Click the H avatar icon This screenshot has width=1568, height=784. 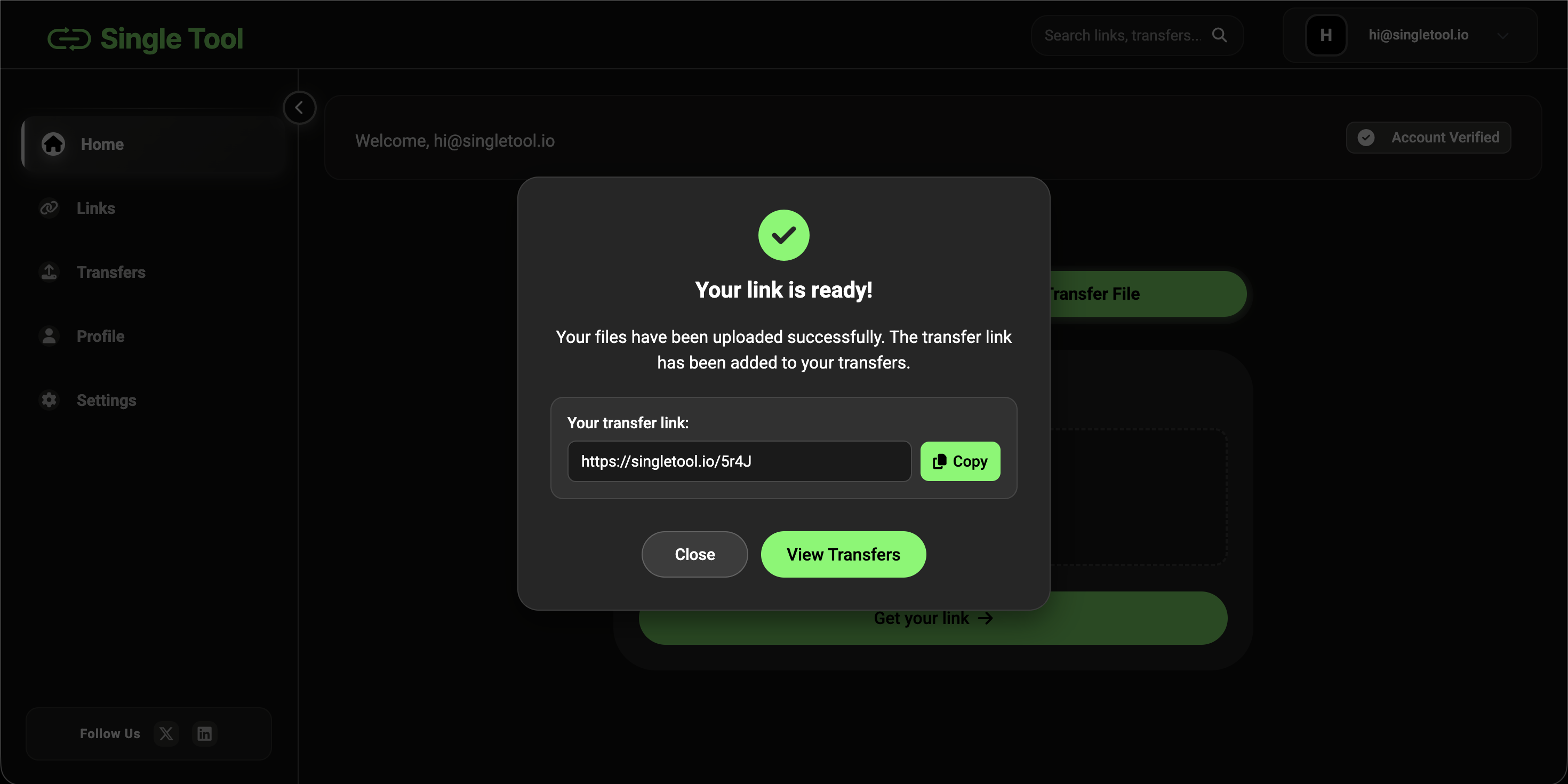pos(1326,35)
